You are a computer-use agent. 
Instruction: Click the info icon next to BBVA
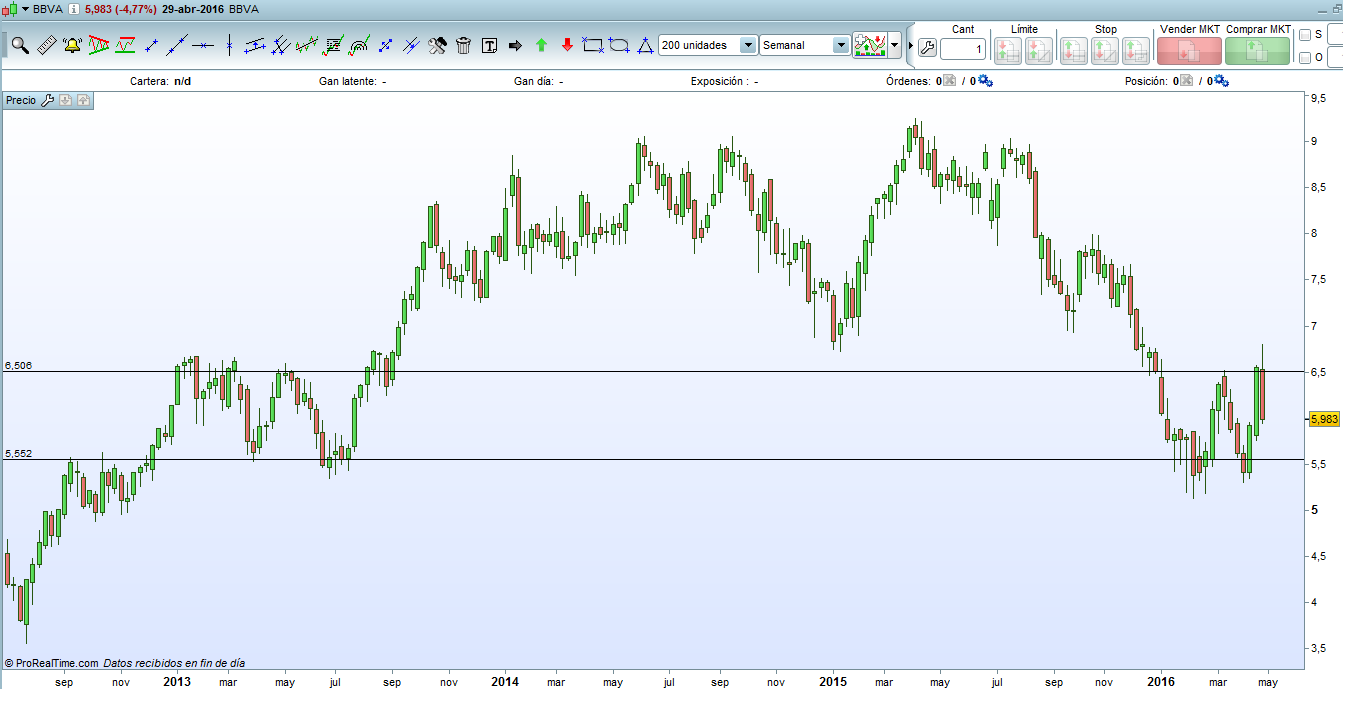coord(73,8)
